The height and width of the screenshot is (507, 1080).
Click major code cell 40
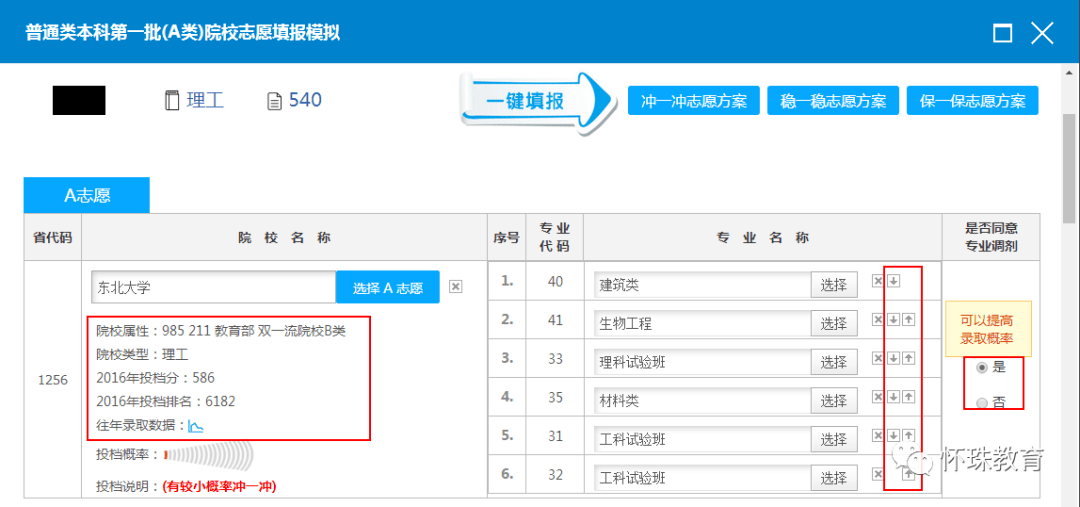coord(555,281)
